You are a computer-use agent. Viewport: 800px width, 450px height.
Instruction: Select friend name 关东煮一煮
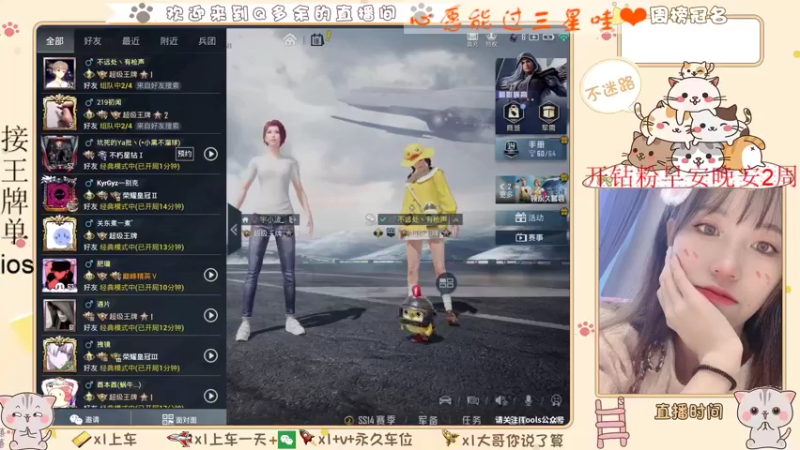[115, 223]
